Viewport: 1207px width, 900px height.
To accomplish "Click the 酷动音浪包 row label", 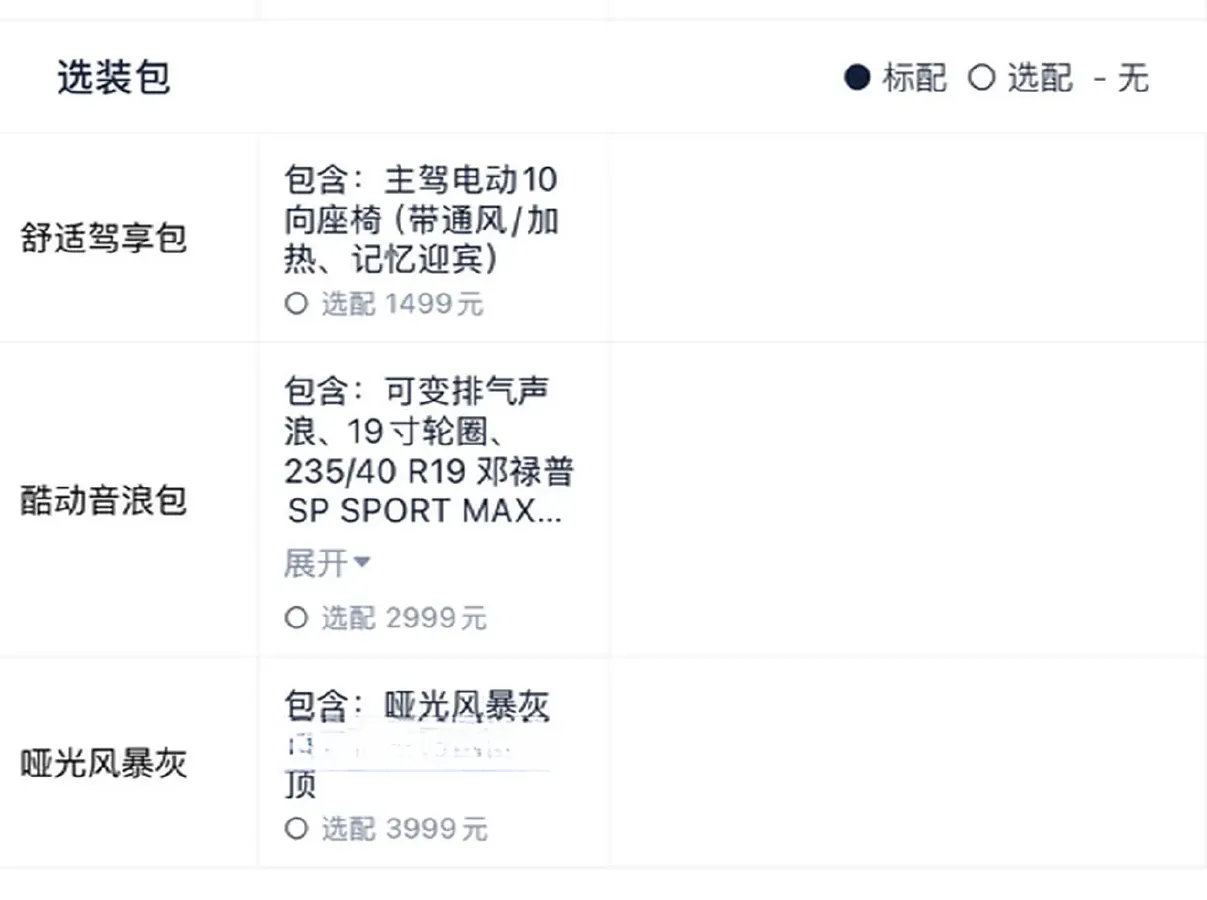I will (x=104, y=500).
